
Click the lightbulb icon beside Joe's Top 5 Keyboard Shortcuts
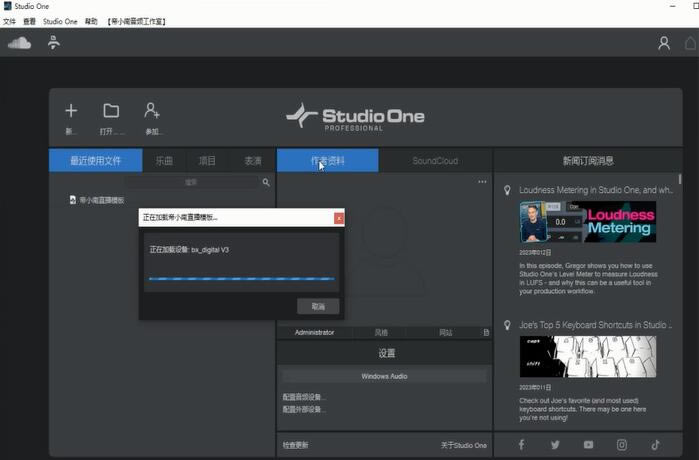coord(507,325)
